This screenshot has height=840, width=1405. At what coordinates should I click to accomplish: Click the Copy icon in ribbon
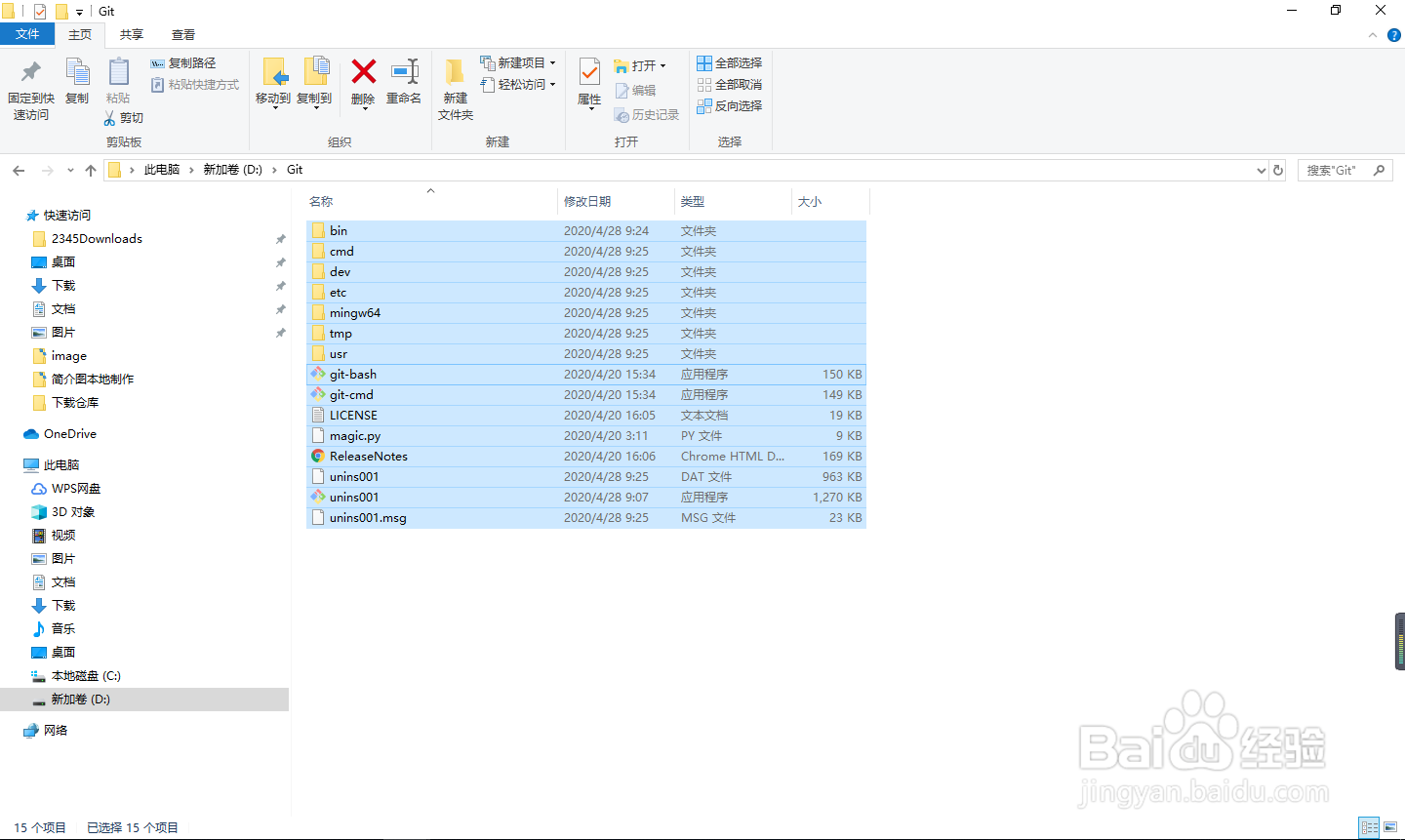77,72
